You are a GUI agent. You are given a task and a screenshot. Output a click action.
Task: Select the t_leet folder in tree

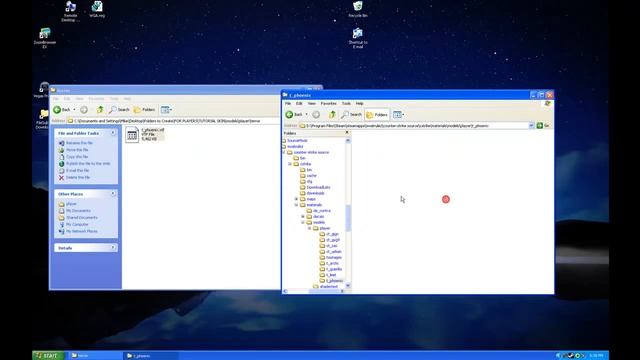(x=331, y=275)
